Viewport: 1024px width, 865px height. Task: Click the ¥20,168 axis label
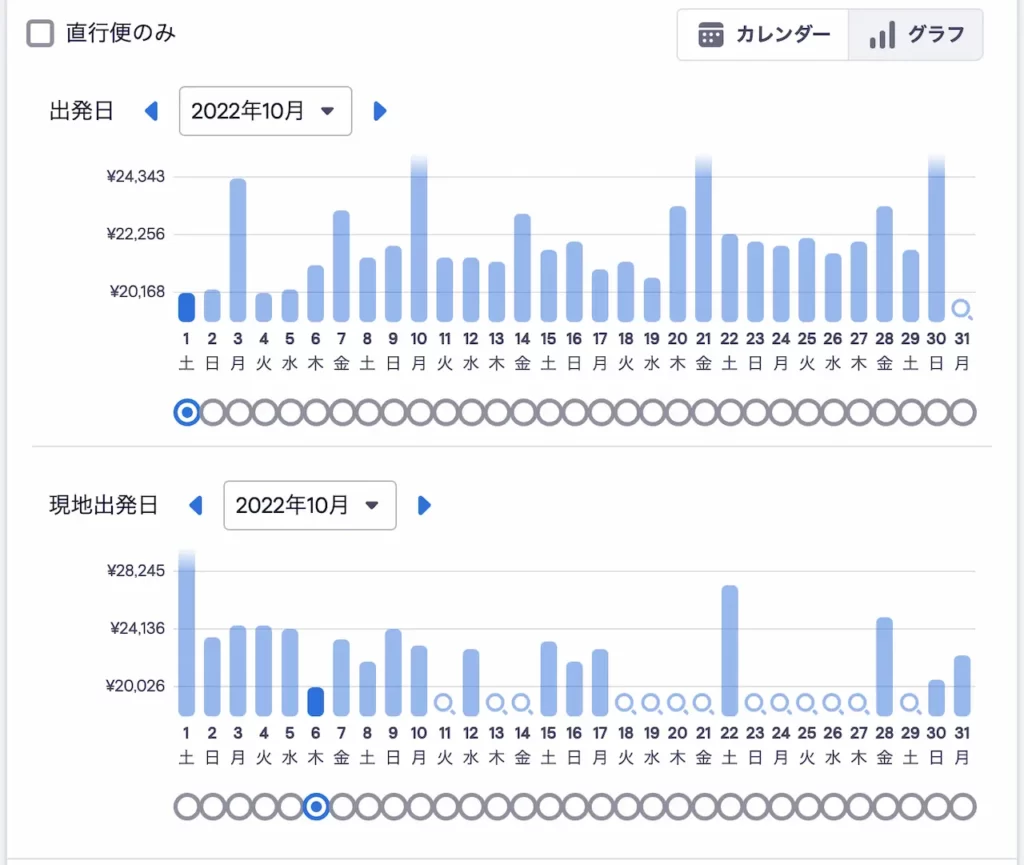pyautogui.click(x=137, y=291)
